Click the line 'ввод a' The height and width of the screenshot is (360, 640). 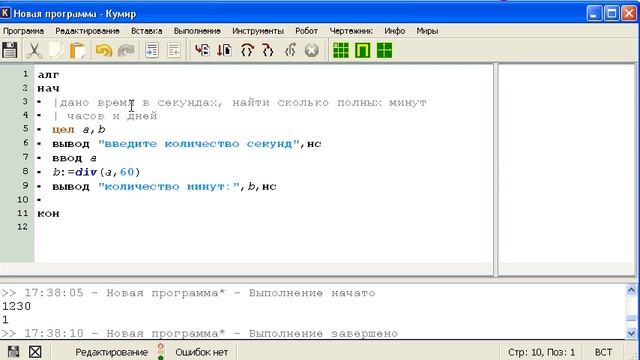(x=75, y=158)
